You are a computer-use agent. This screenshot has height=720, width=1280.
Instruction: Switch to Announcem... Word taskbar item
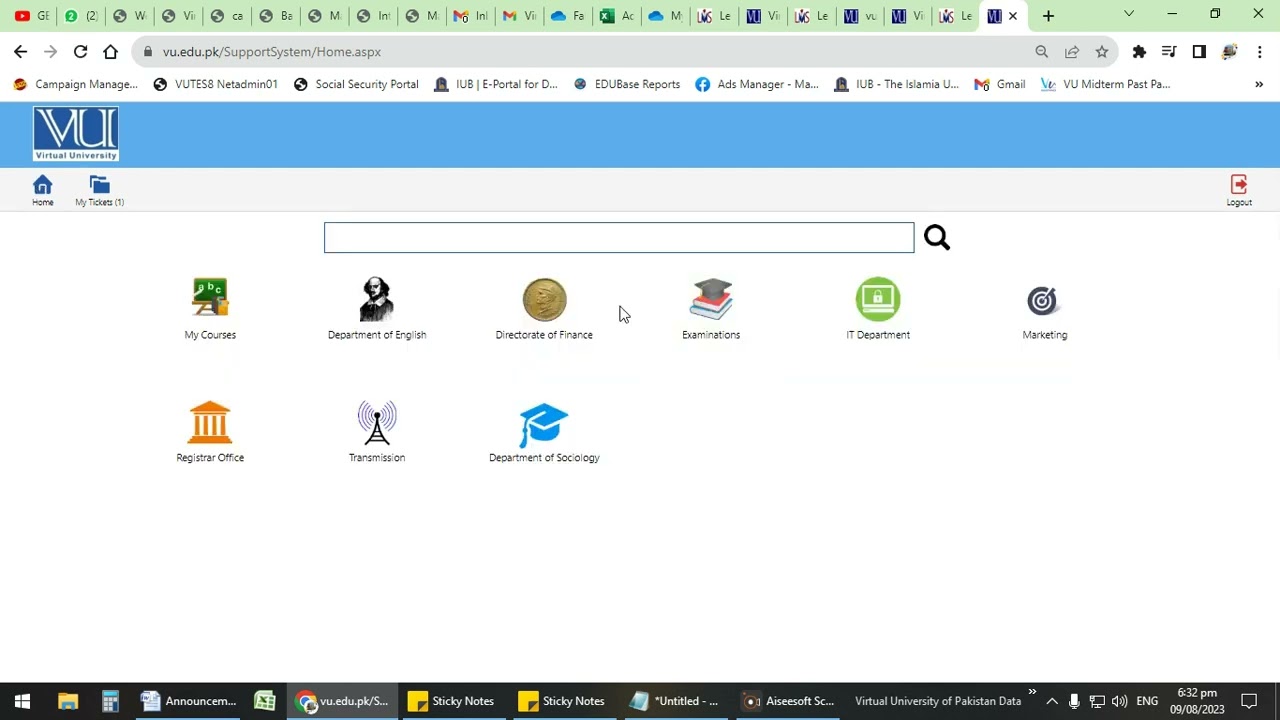pyautogui.click(x=189, y=701)
